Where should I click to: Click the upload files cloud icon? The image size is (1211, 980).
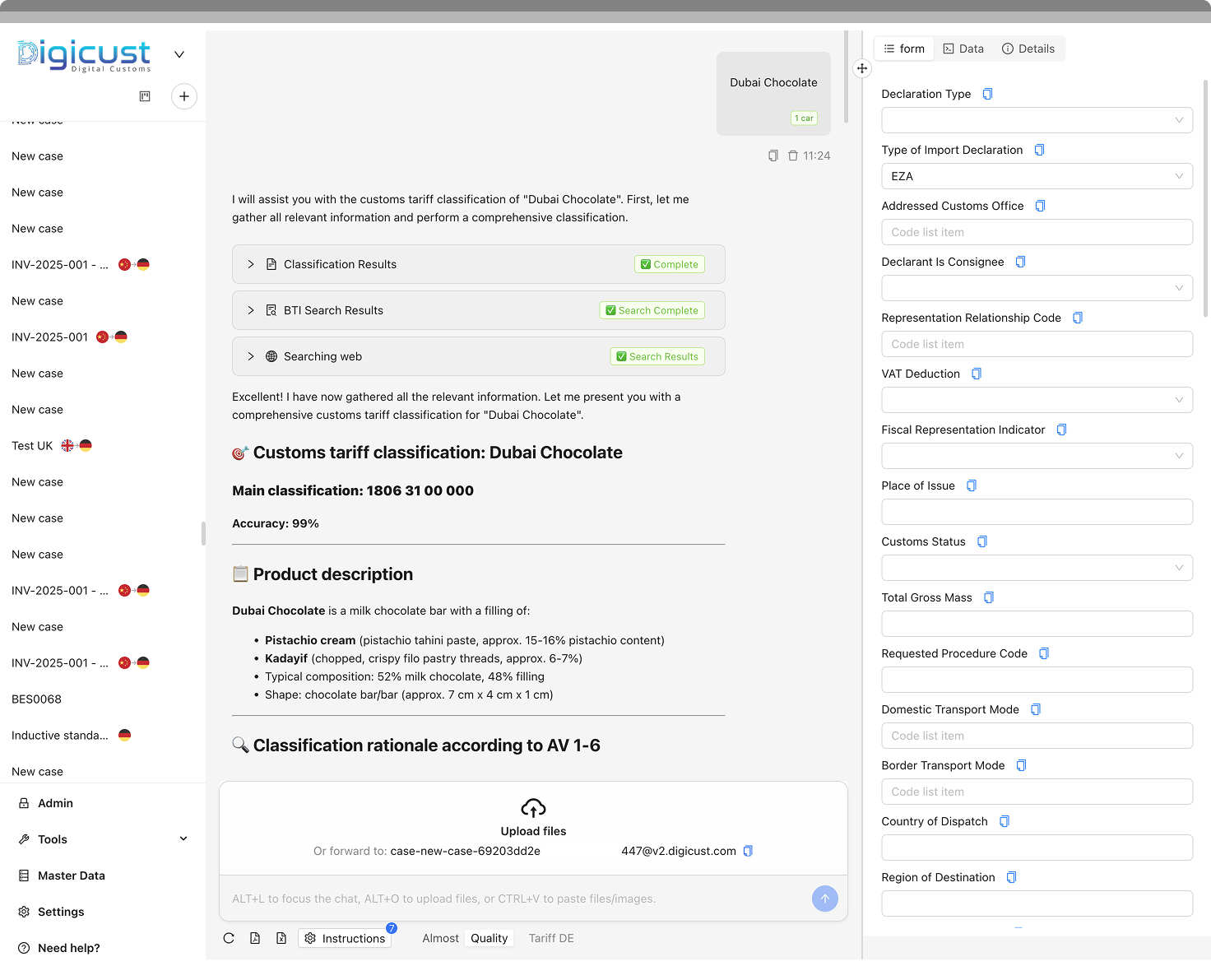click(x=533, y=808)
